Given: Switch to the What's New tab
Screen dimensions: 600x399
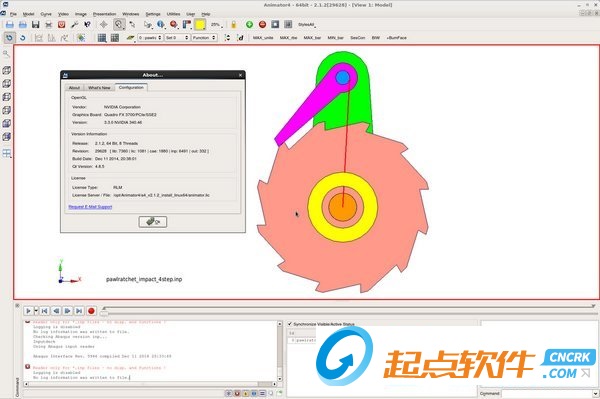Looking at the screenshot, I should [x=99, y=88].
